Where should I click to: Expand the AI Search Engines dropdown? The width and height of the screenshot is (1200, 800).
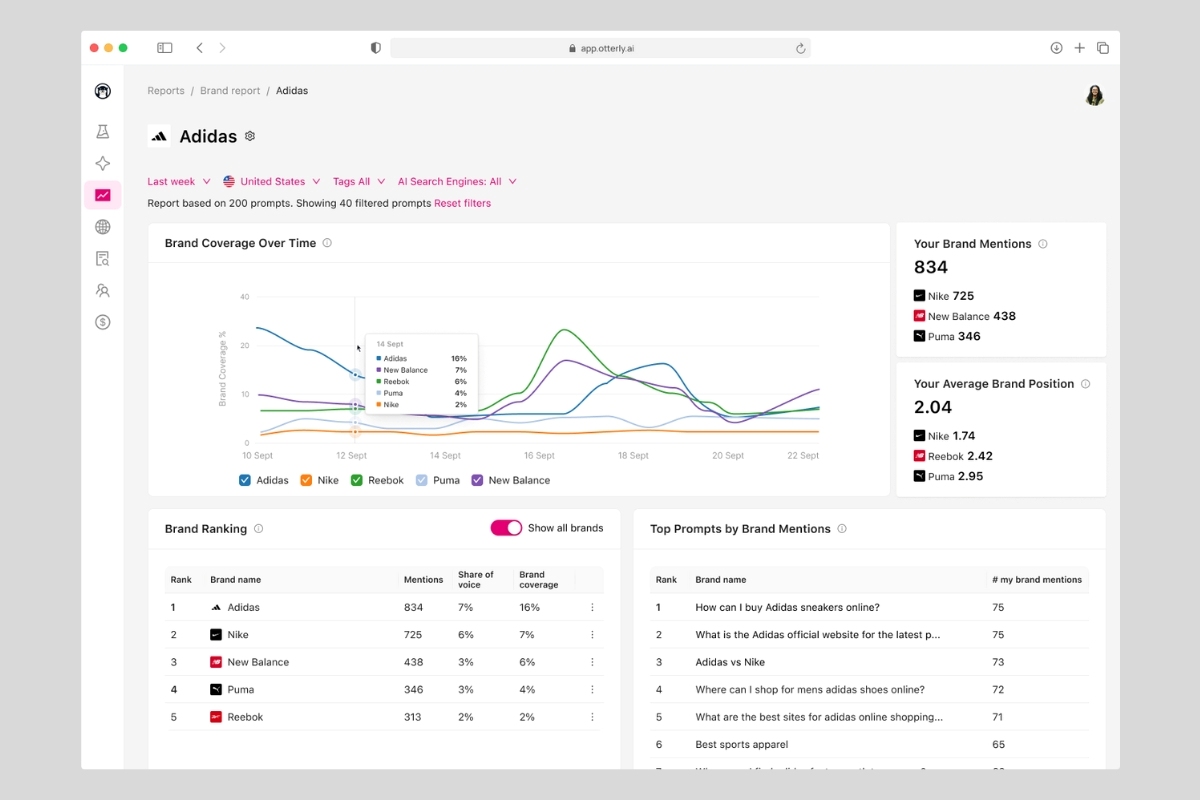(456, 182)
